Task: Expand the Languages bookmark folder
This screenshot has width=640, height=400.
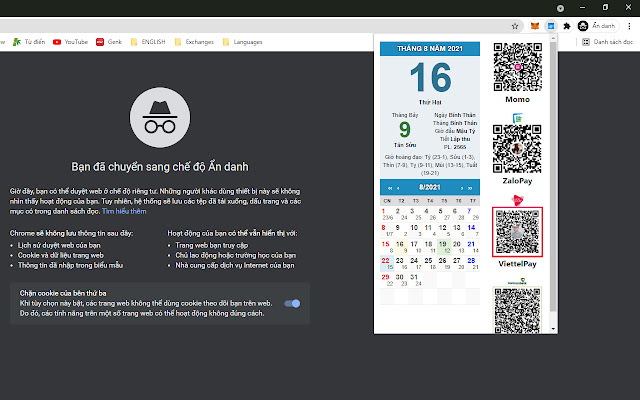Action: [x=242, y=42]
